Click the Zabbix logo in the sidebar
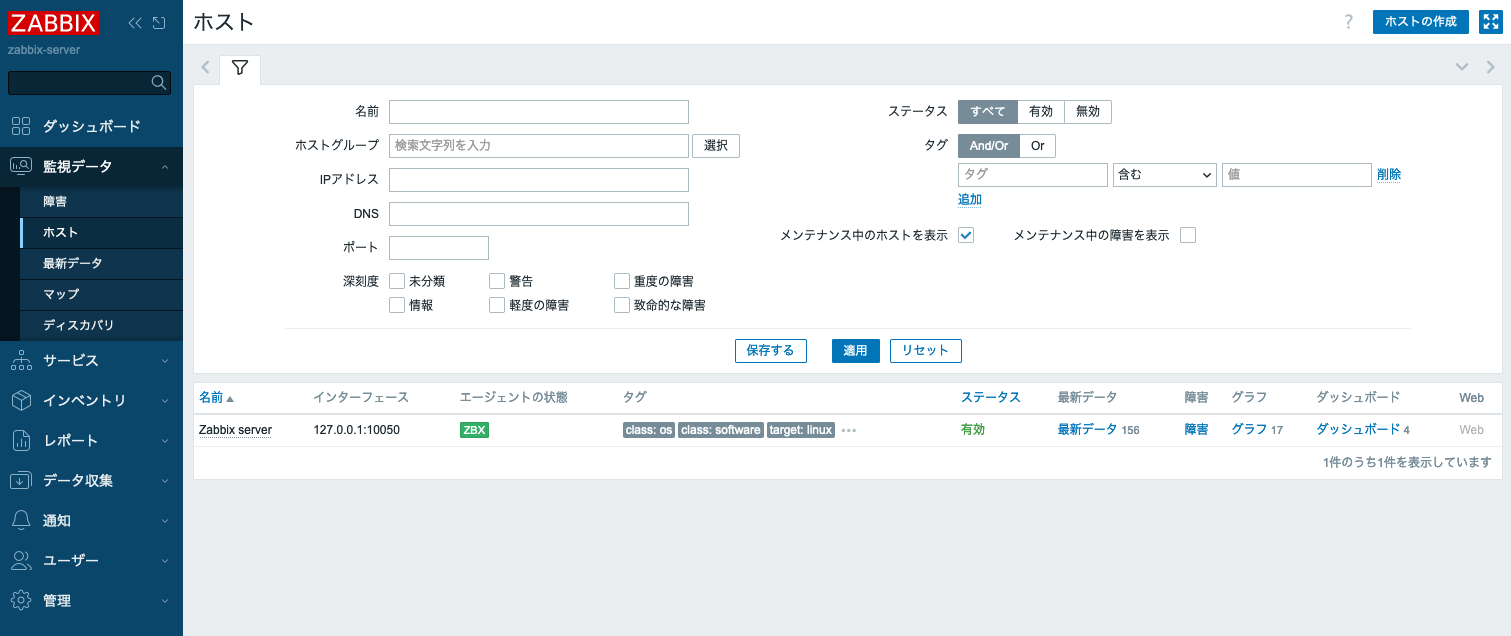1511x636 pixels. (x=54, y=22)
